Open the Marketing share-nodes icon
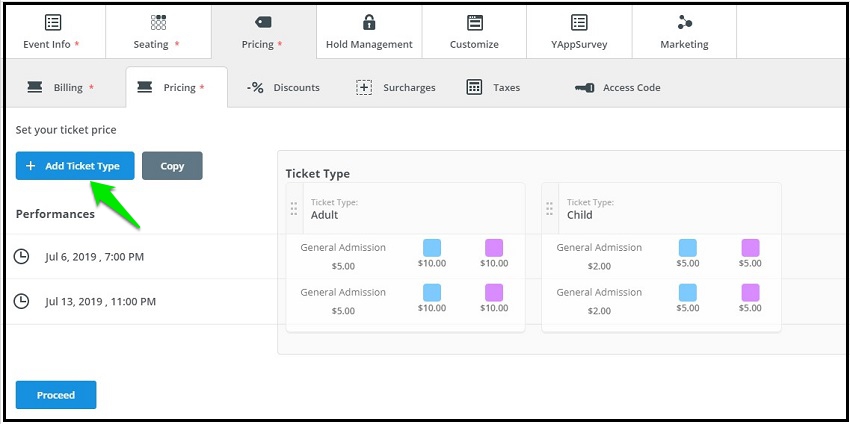 pyautogui.click(x=685, y=22)
